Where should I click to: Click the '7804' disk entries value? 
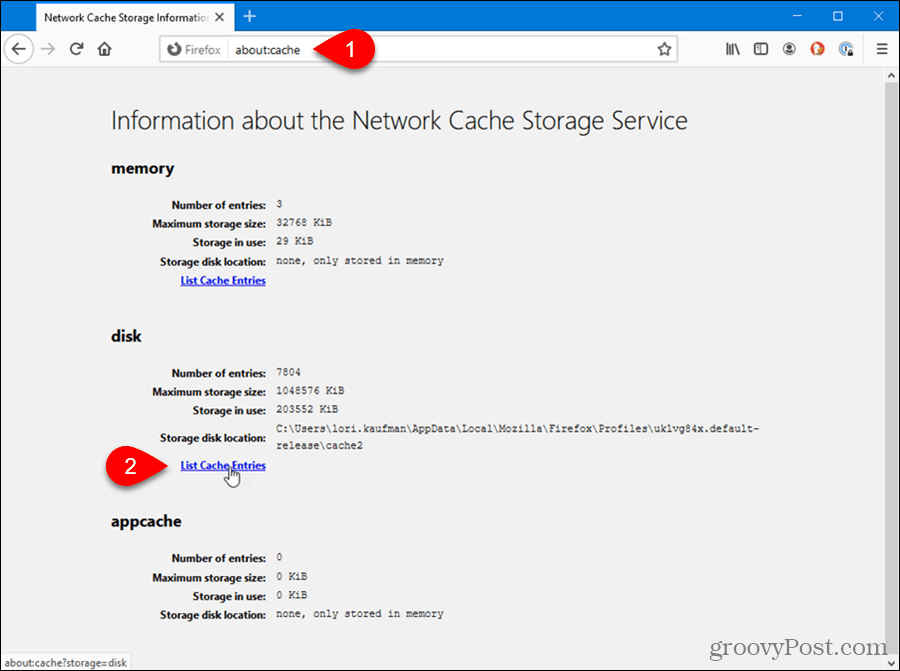pos(288,373)
